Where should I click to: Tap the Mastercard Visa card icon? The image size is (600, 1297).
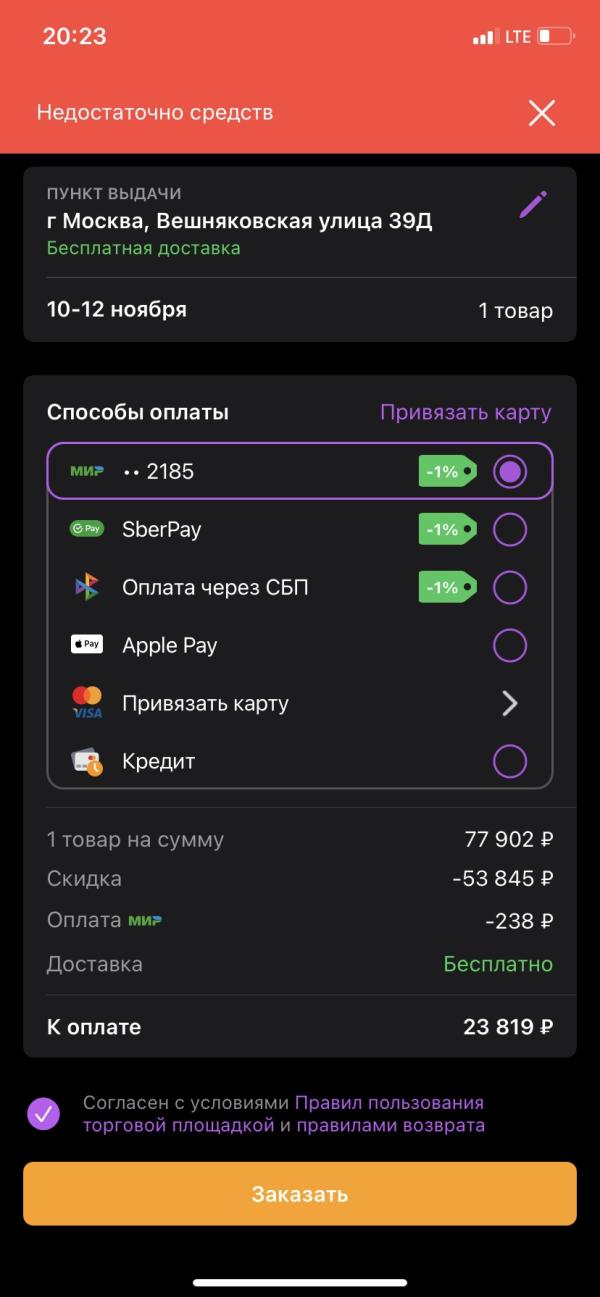[x=87, y=702]
